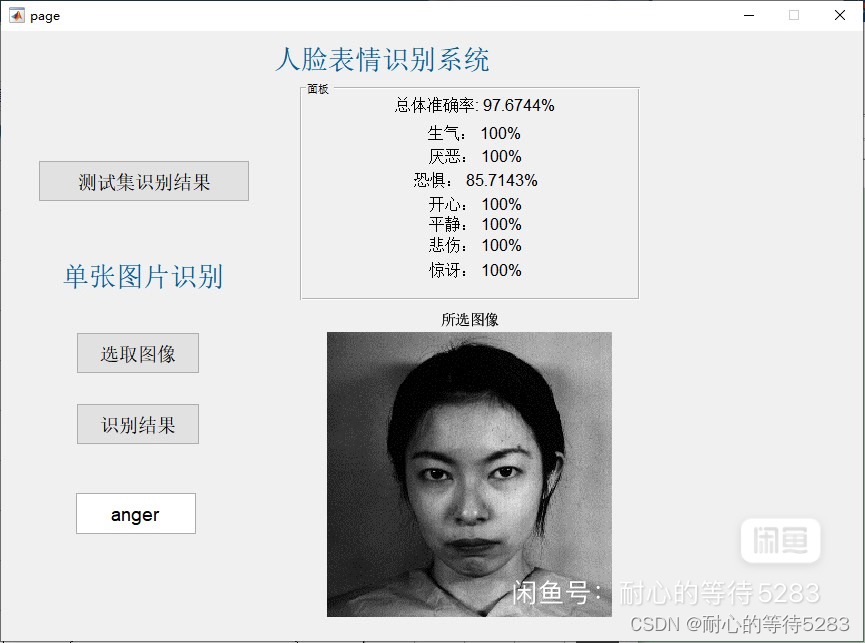Click the 面板 panel label
Screen dimensions: 865x643
(x=318, y=89)
